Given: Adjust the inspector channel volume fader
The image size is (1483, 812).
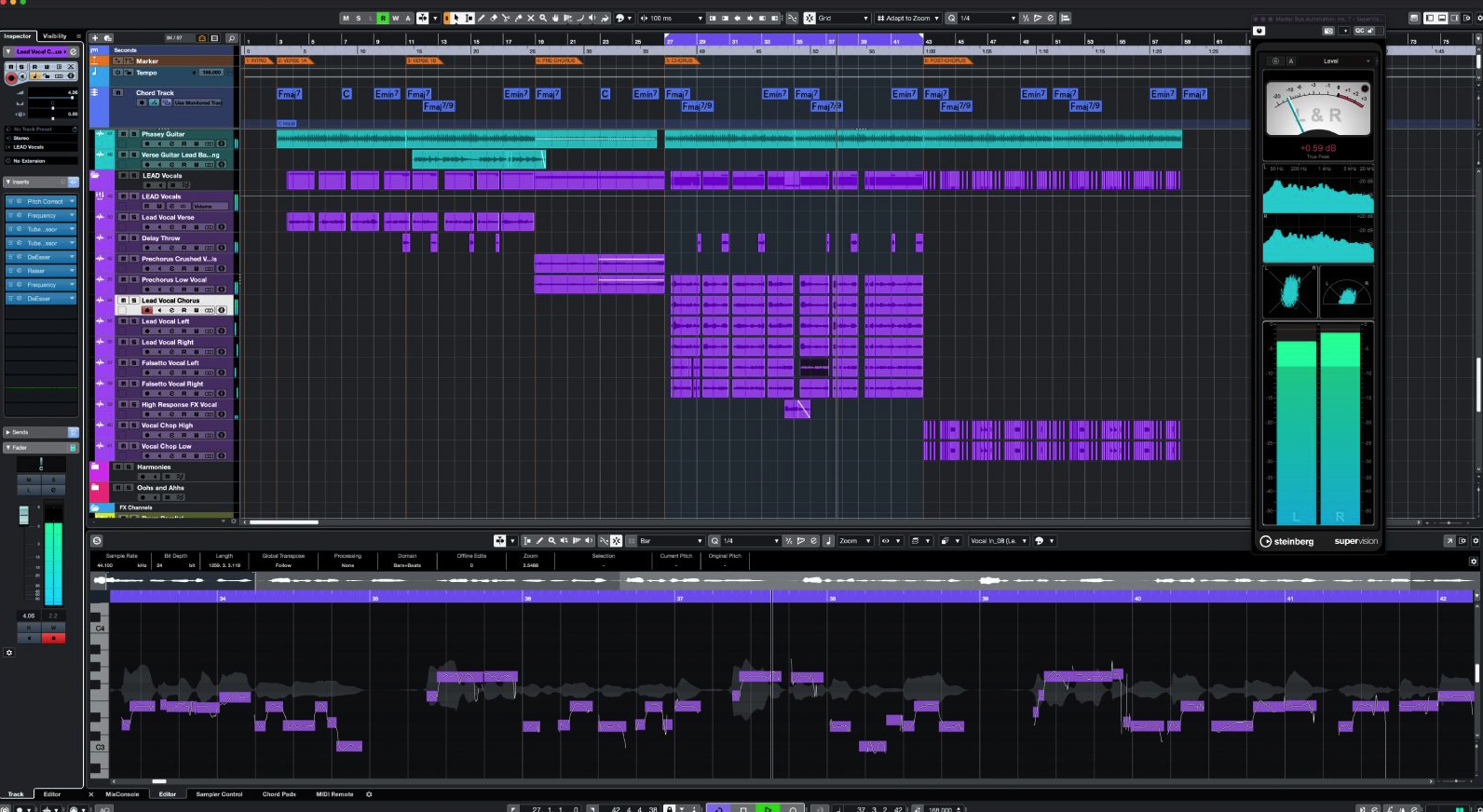Looking at the screenshot, I should click(x=24, y=515).
